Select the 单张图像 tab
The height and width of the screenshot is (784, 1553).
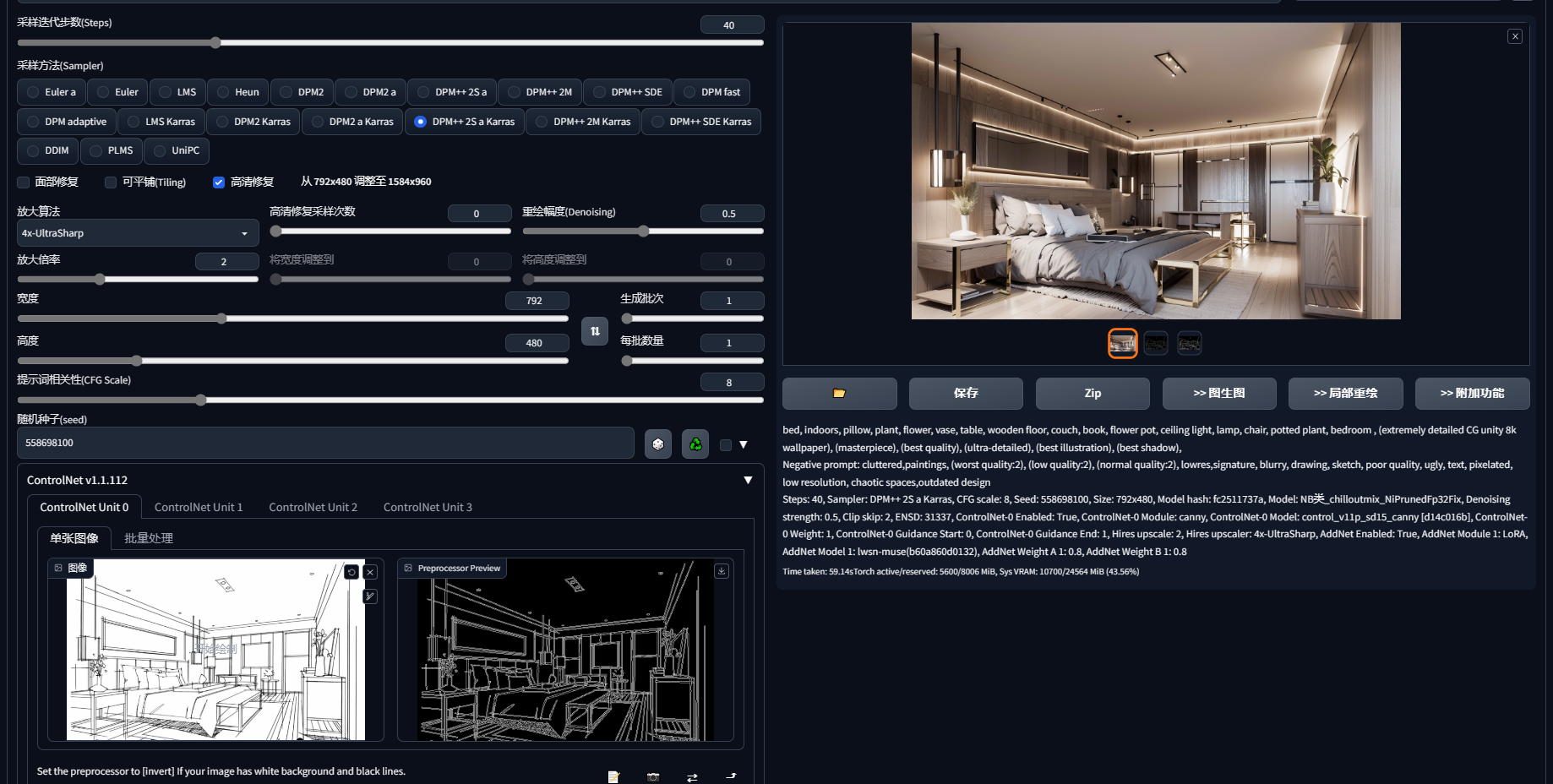[x=74, y=538]
